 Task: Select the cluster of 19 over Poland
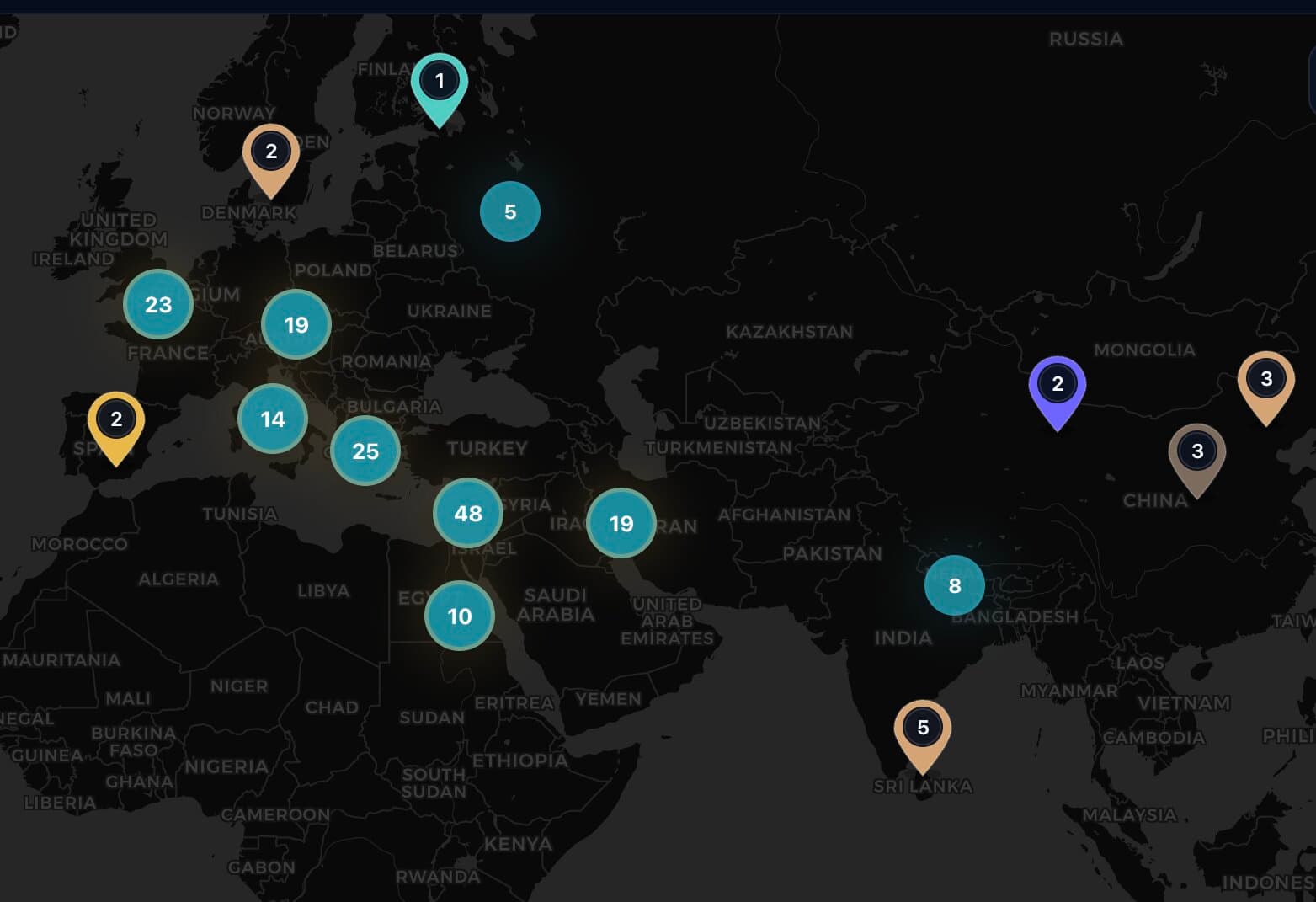(296, 324)
